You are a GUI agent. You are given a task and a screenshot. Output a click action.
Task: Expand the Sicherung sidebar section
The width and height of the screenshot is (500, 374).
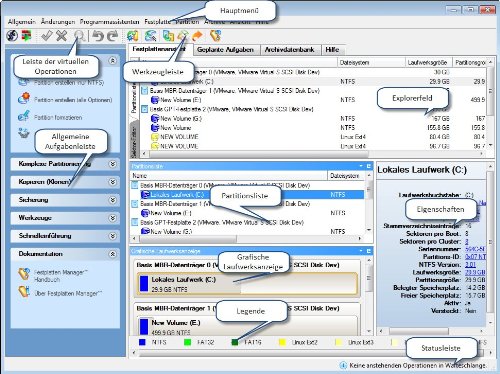113,200
